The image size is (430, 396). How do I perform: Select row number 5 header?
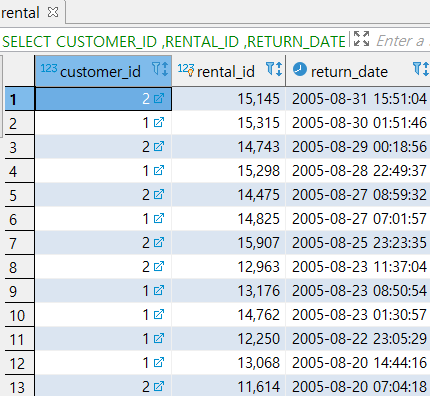click(19, 195)
